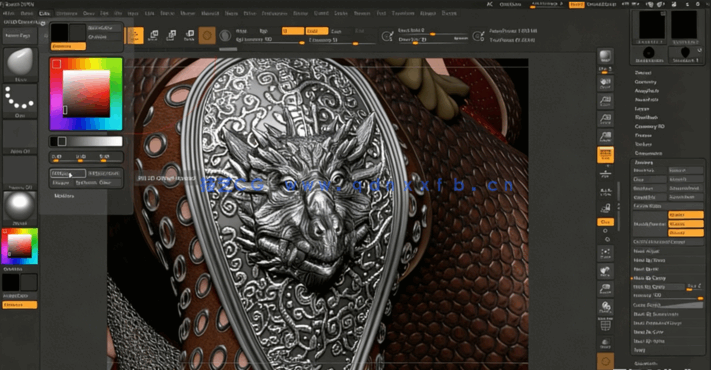The height and width of the screenshot is (370, 711).
Task: Toggle the orange Persp perspective button
Action: coord(605,155)
